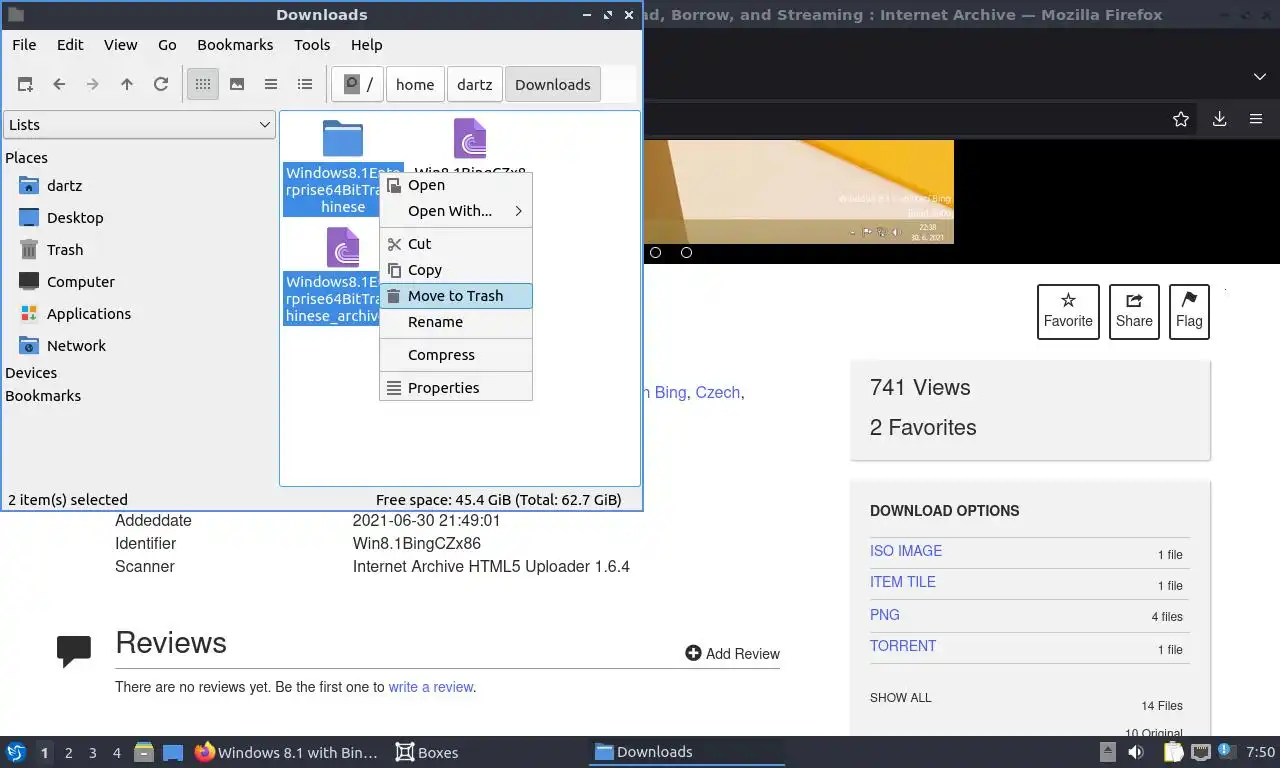The height and width of the screenshot is (768, 1280).
Task: Open Boxes from the taskbar
Action: pyautogui.click(x=427, y=752)
